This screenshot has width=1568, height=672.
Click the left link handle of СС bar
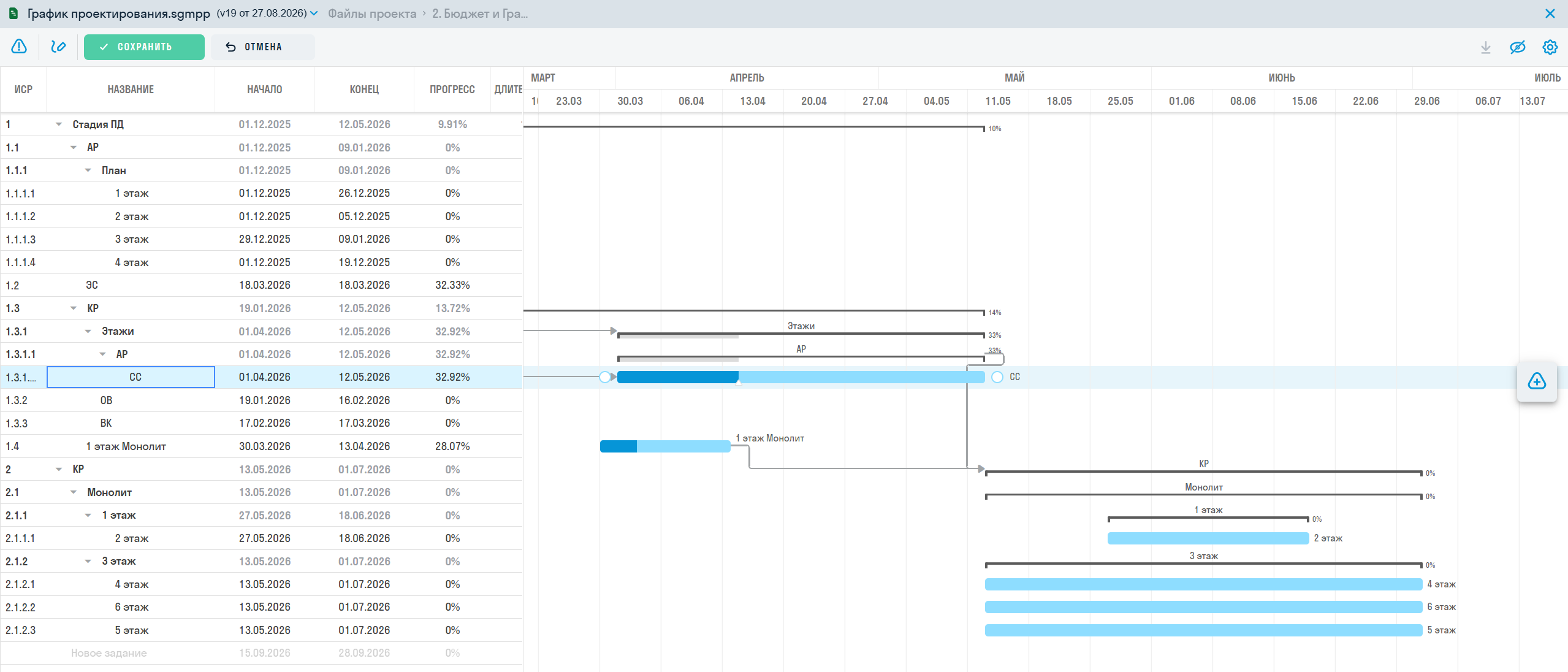[x=605, y=377]
